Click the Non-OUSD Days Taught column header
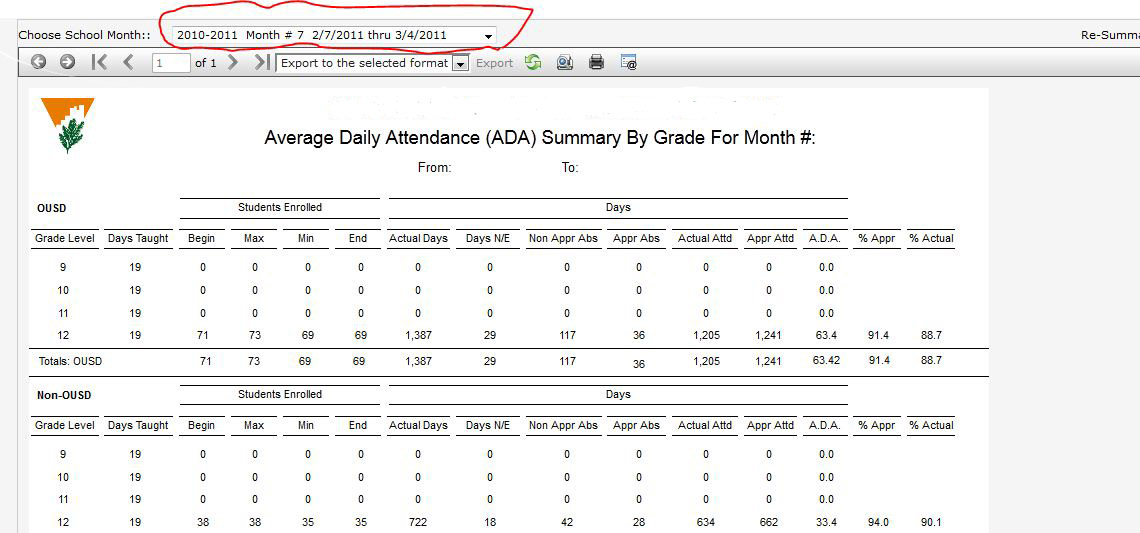Viewport: 1140px width, 533px height. point(138,425)
